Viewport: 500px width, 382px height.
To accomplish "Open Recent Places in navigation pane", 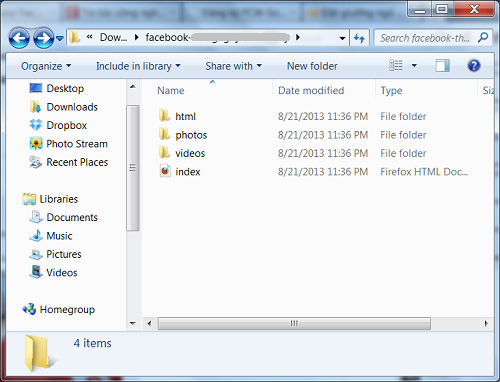I will (x=77, y=162).
